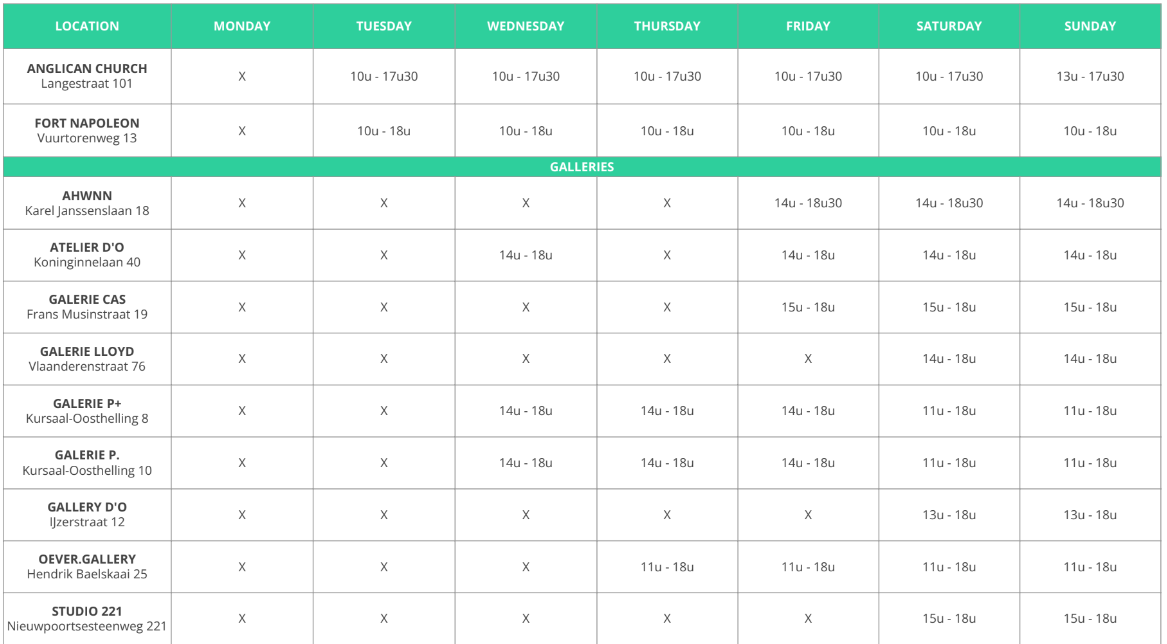Select the ATELIER D'O gallery entry
The height and width of the screenshot is (644, 1167).
pyautogui.click(x=87, y=255)
